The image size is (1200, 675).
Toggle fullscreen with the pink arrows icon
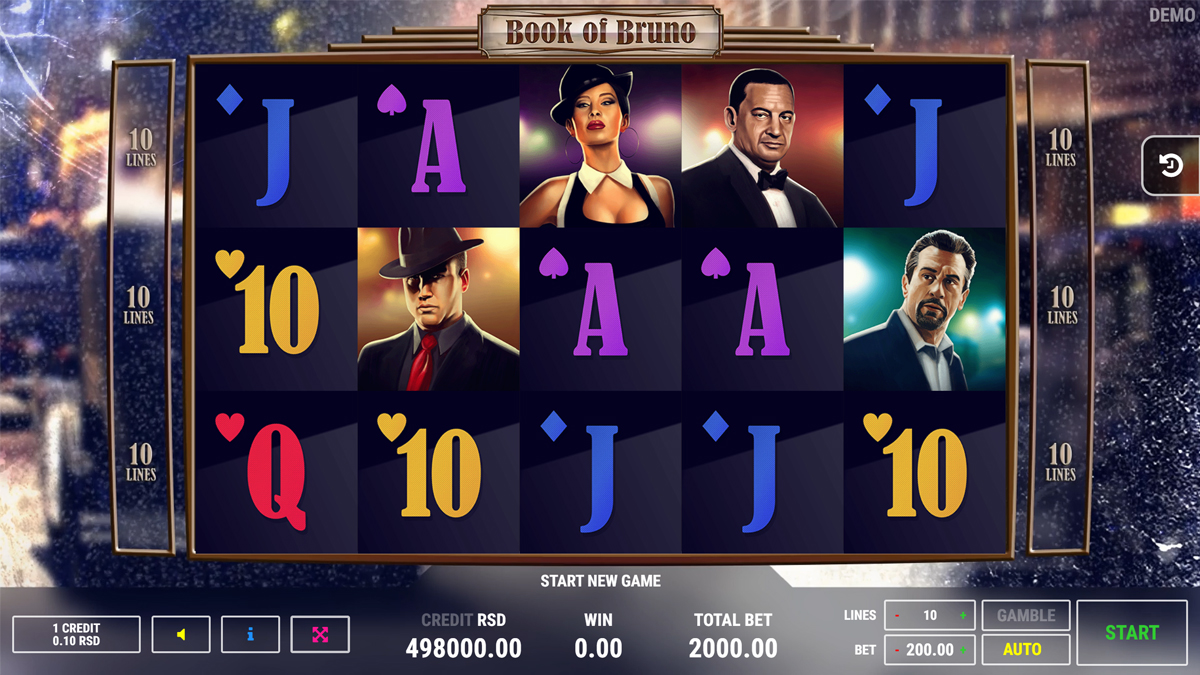pos(320,634)
